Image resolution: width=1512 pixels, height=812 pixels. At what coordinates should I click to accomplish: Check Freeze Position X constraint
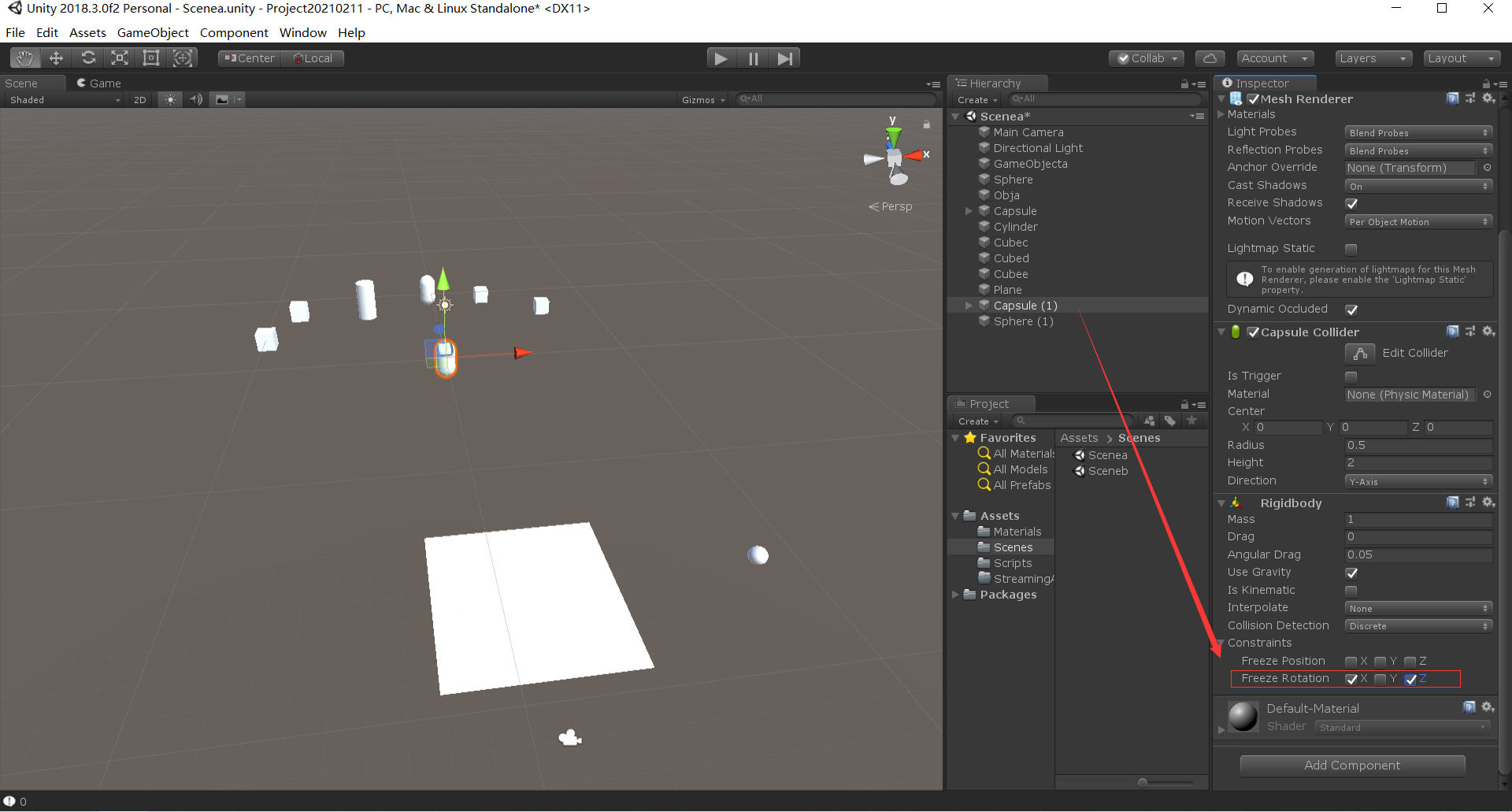click(1353, 662)
